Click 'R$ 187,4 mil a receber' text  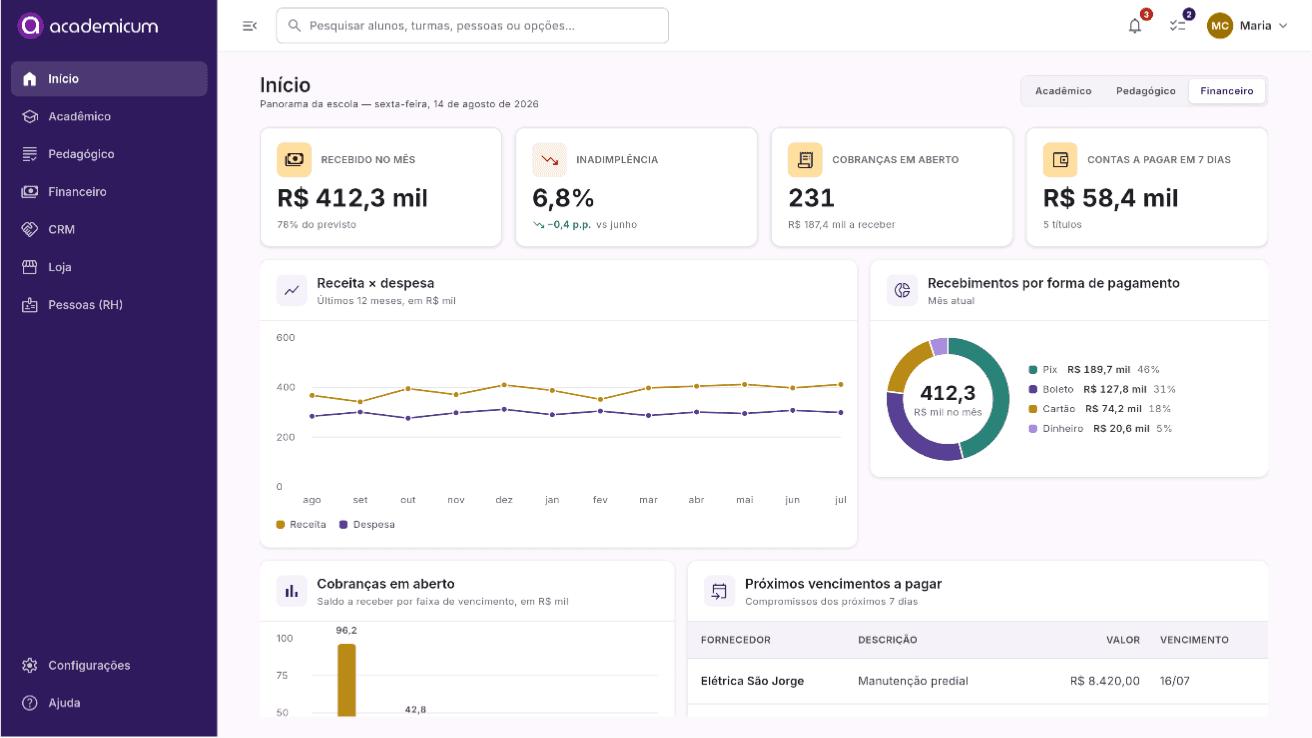[x=842, y=225]
